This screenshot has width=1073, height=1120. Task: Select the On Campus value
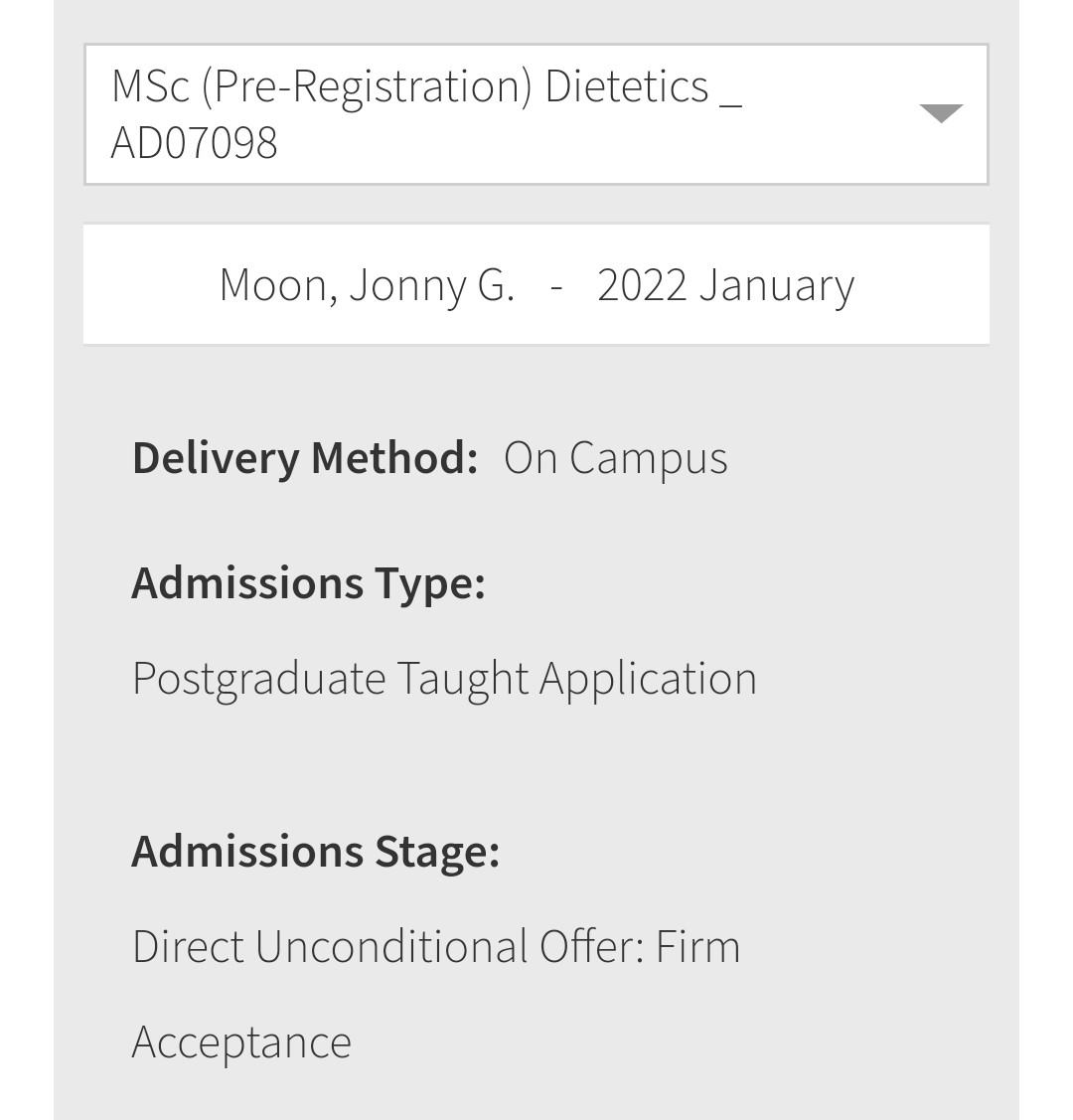(x=615, y=458)
